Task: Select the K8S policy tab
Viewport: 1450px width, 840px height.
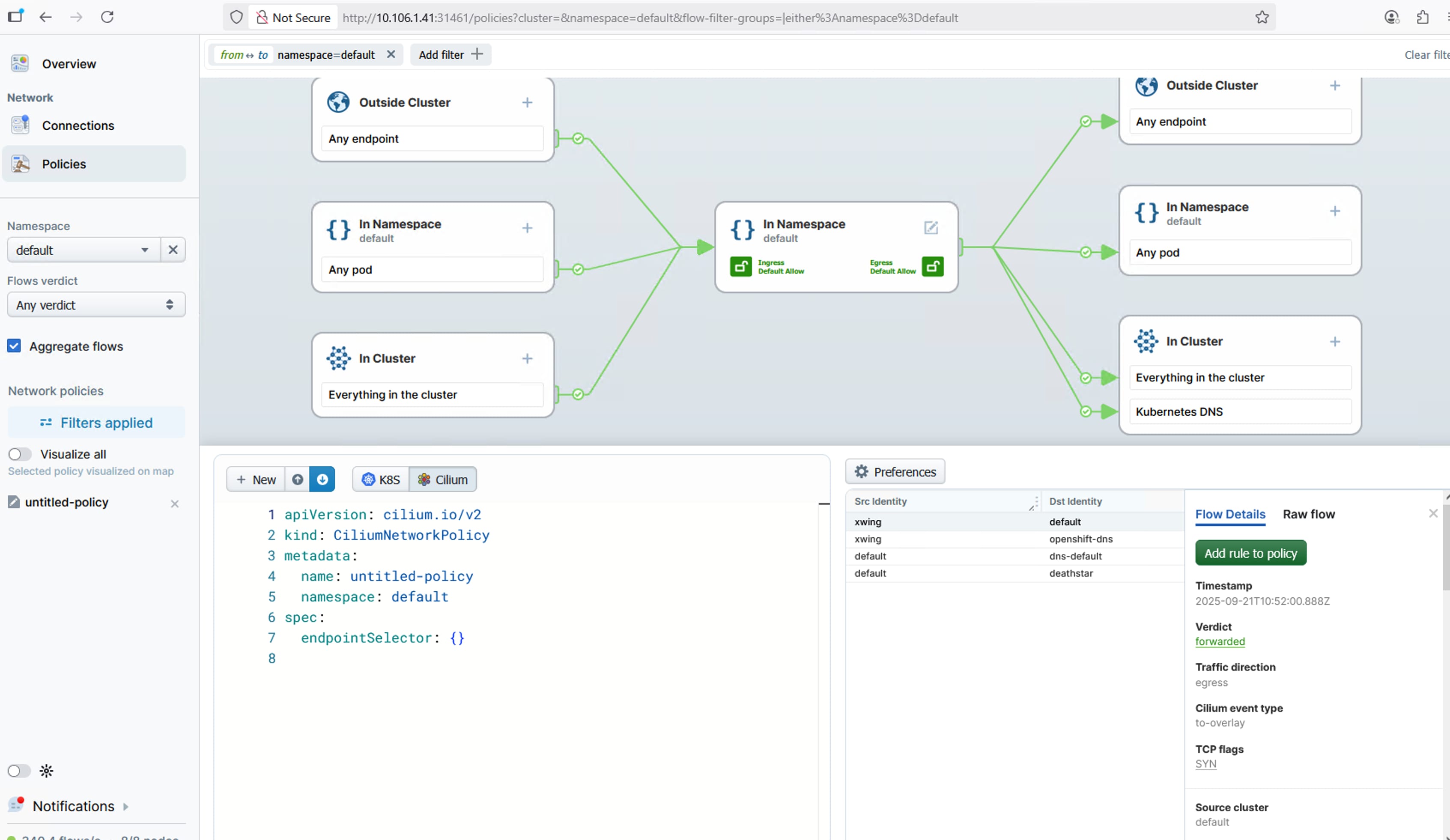Action: tap(381, 479)
